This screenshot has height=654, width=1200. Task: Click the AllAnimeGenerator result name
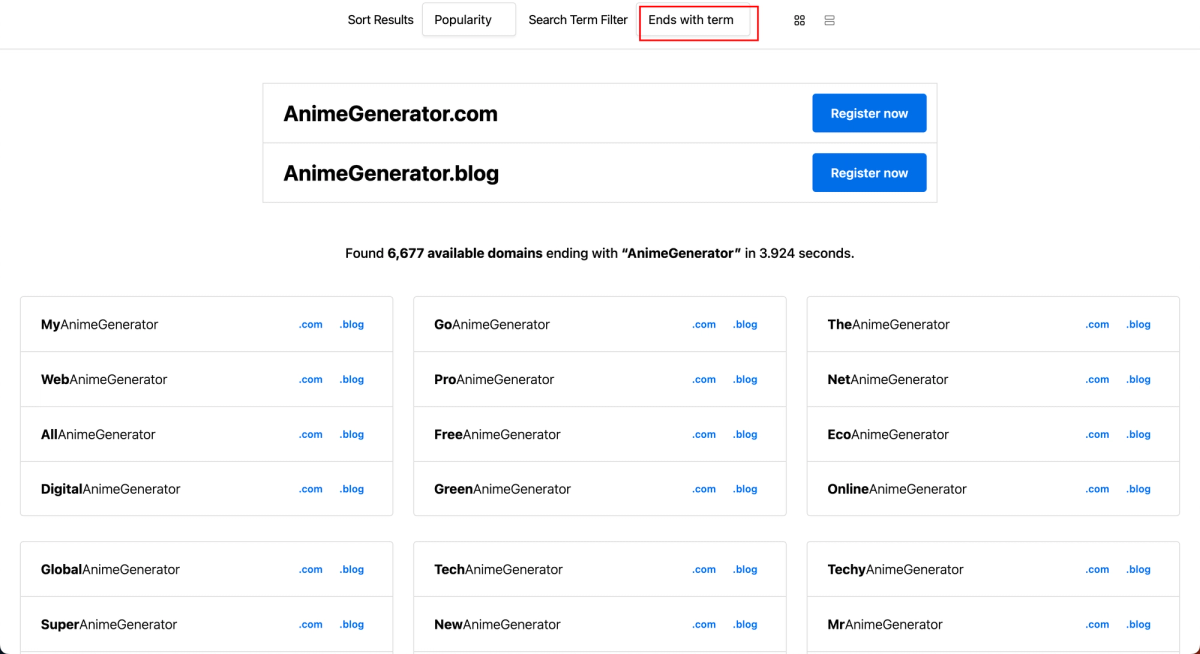(x=98, y=435)
